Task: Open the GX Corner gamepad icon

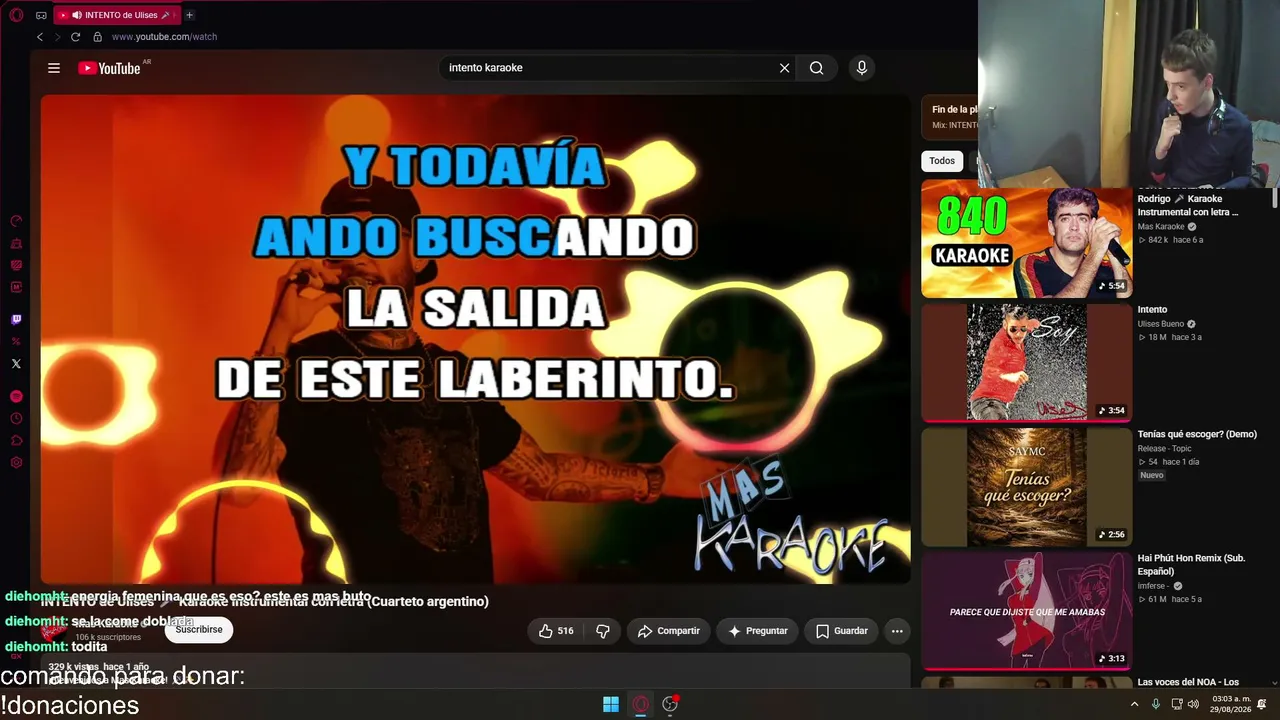Action: point(41,15)
